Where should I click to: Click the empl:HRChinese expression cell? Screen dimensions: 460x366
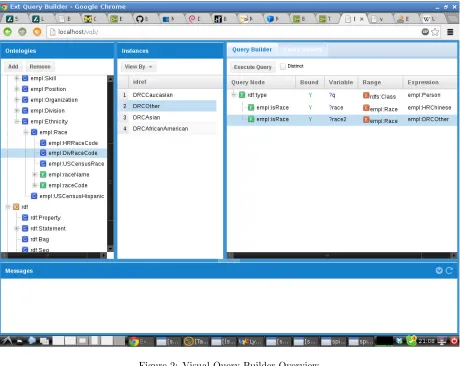click(429, 107)
